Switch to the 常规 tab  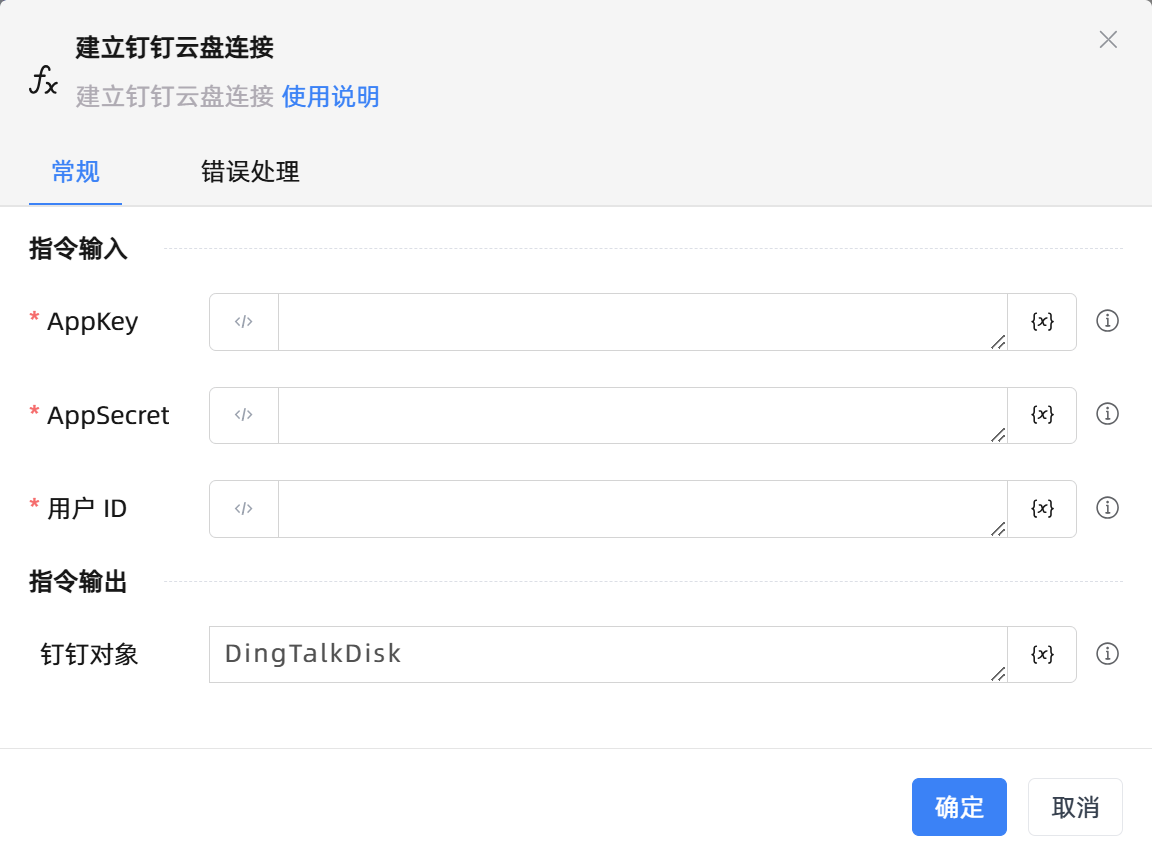[76, 172]
